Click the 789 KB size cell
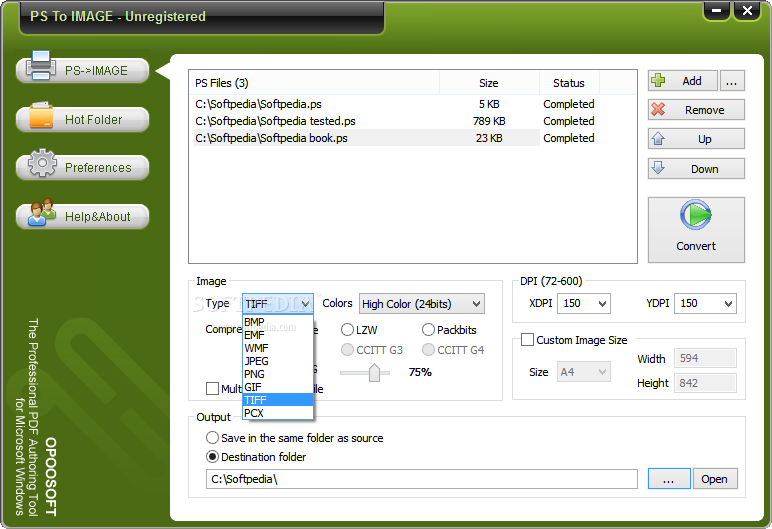The width and height of the screenshot is (772, 529). click(x=489, y=121)
